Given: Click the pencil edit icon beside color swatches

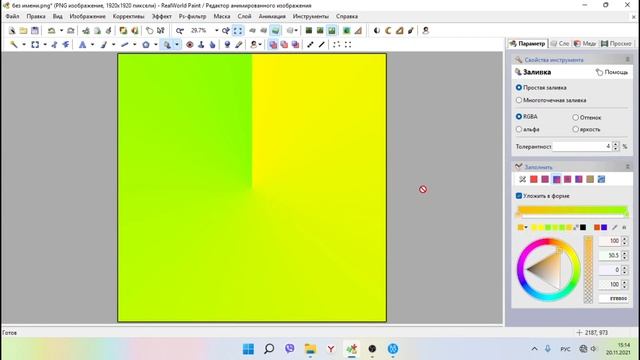Looking at the screenshot, I should click(x=615, y=227).
